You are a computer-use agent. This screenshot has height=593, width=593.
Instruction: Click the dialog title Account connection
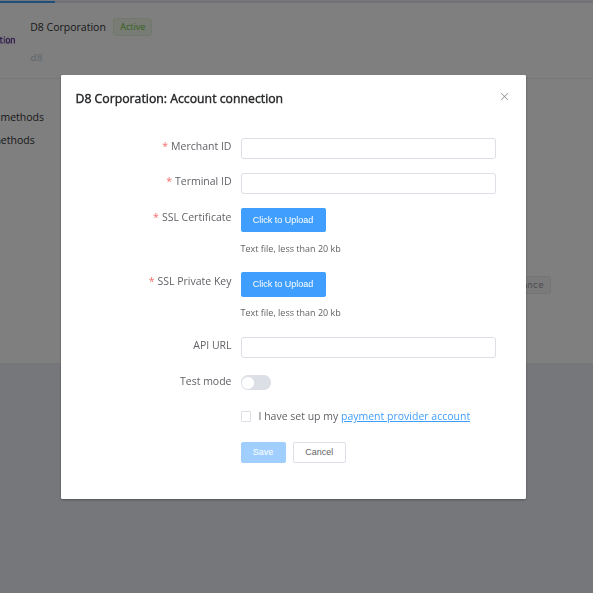pyautogui.click(x=179, y=99)
